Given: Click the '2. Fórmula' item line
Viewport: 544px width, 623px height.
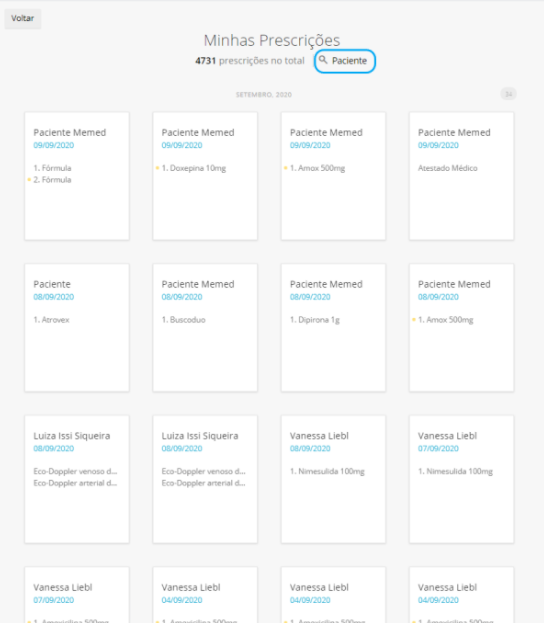Looking at the screenshot, I should [x=52, y=180].
